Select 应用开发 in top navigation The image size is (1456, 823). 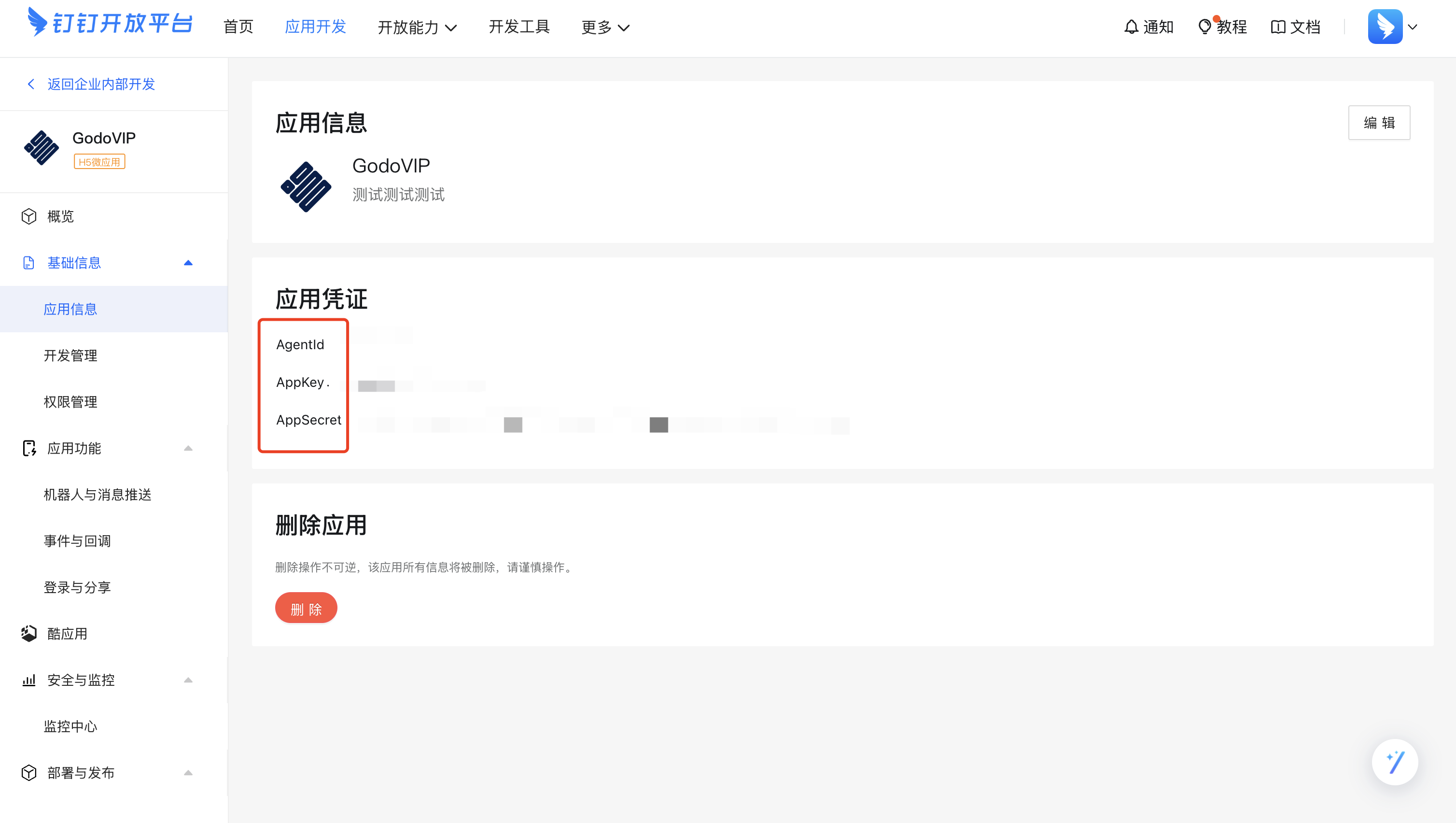315,27
